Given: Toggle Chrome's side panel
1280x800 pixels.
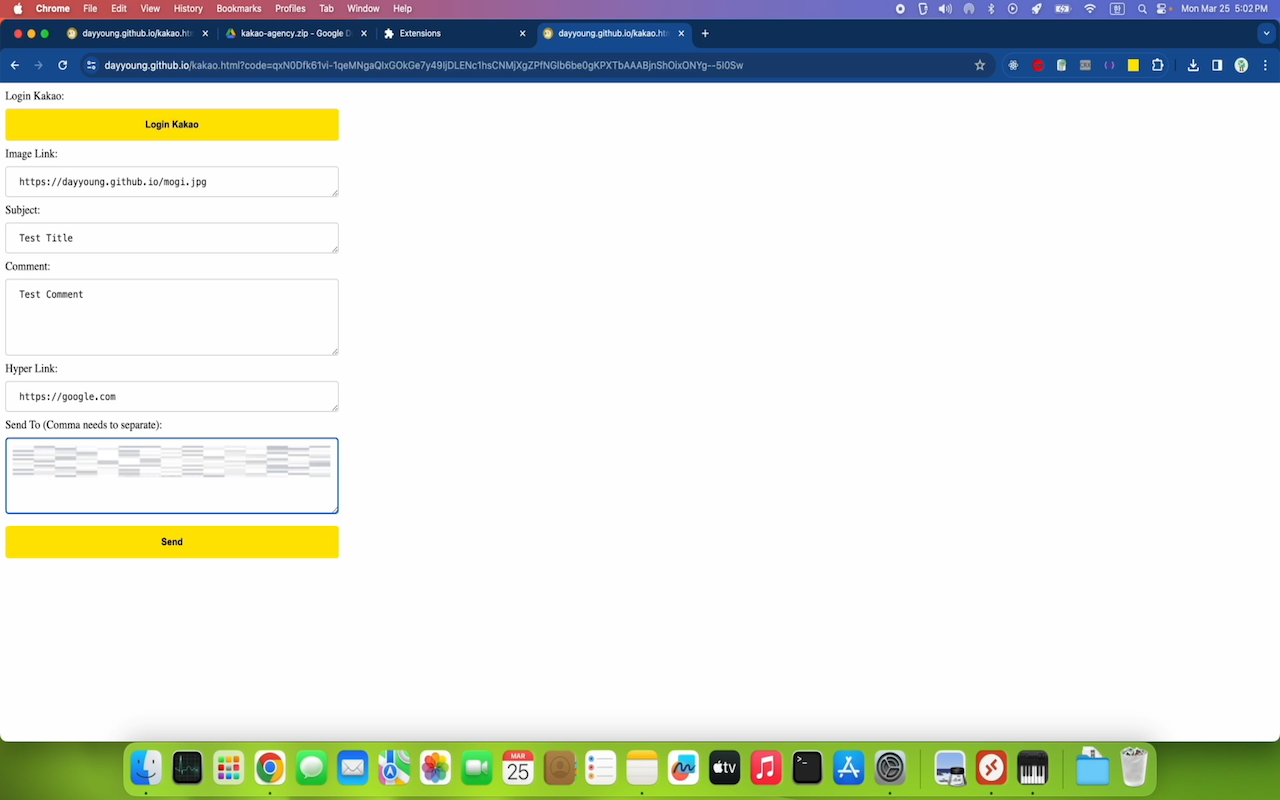Looking at the screenshot, I should pos(1217,65).
